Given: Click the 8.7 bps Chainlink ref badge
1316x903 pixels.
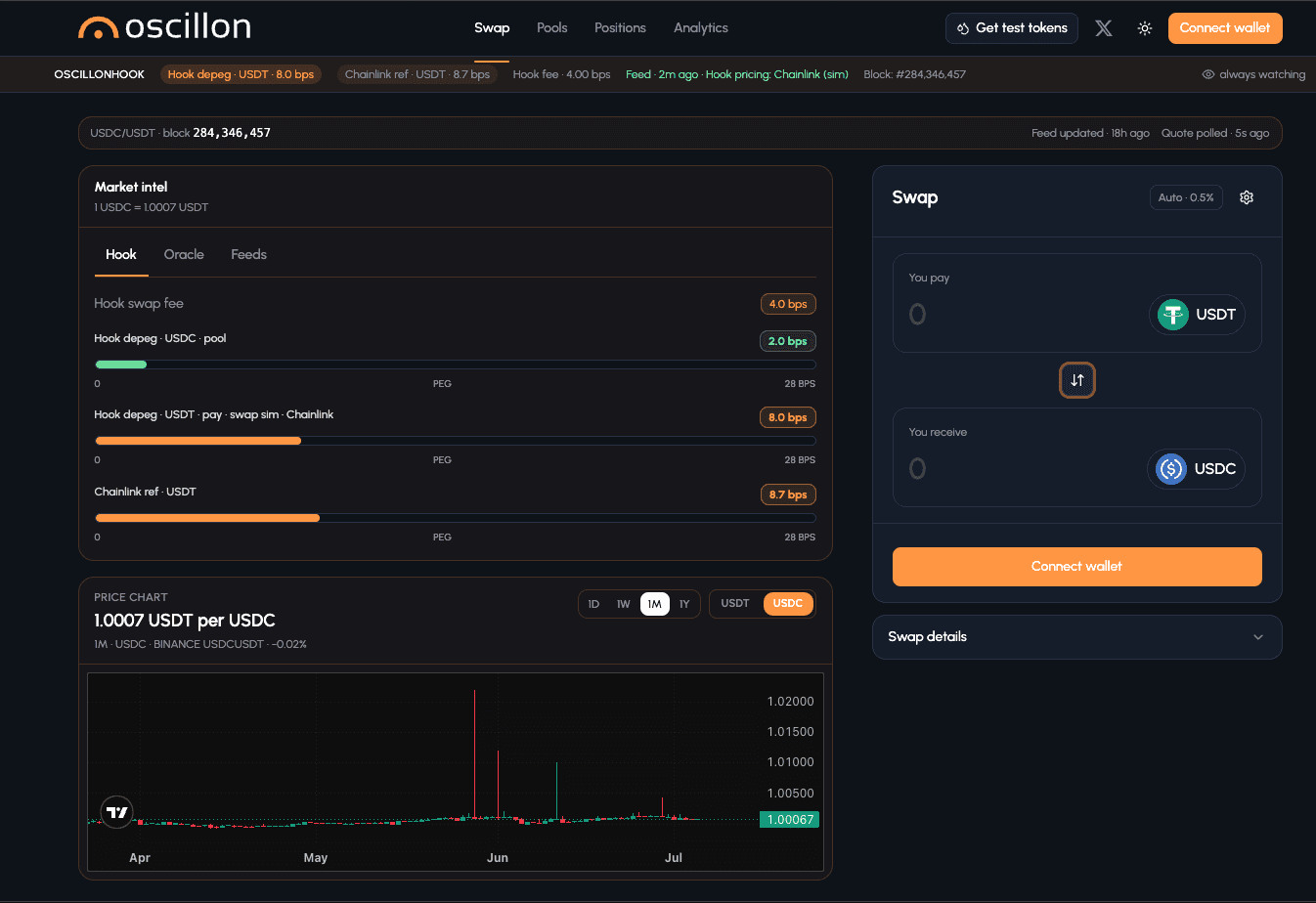Looking at the screenshot, I should 788,494.
